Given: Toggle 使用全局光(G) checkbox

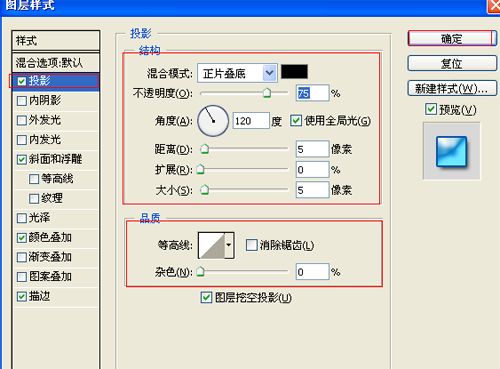Looking at the screenshot, I should 296,121.
